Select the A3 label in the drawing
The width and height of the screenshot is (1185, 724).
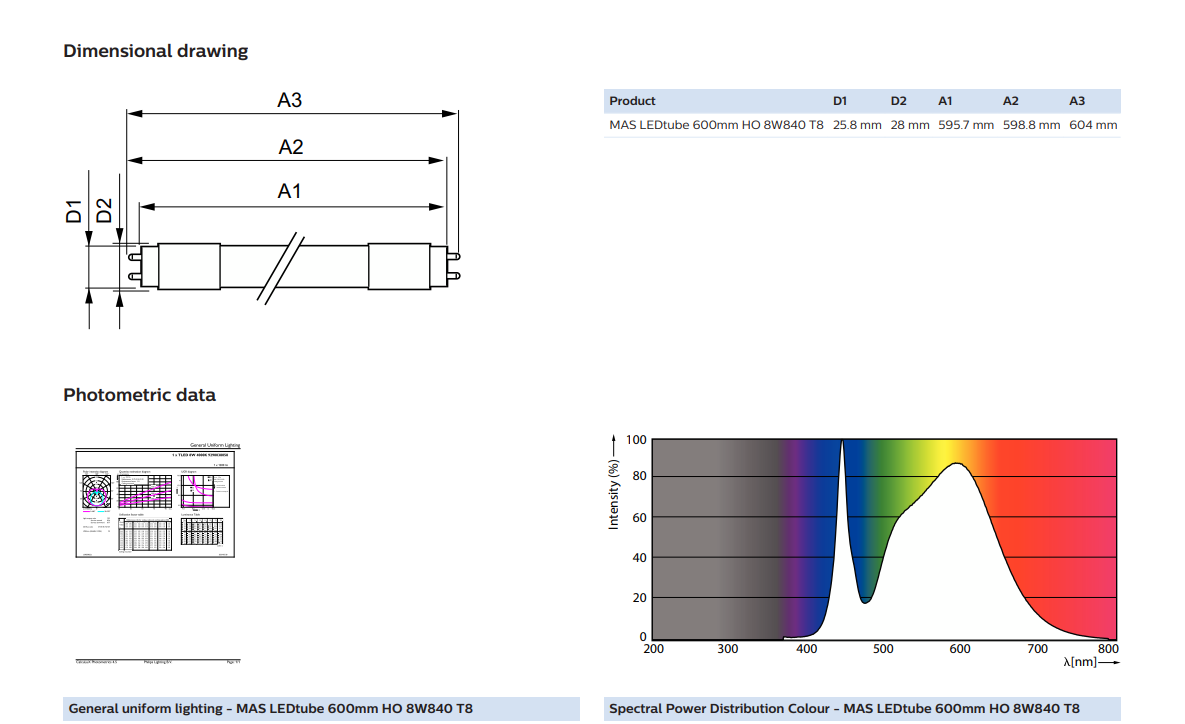pos(290,100)
